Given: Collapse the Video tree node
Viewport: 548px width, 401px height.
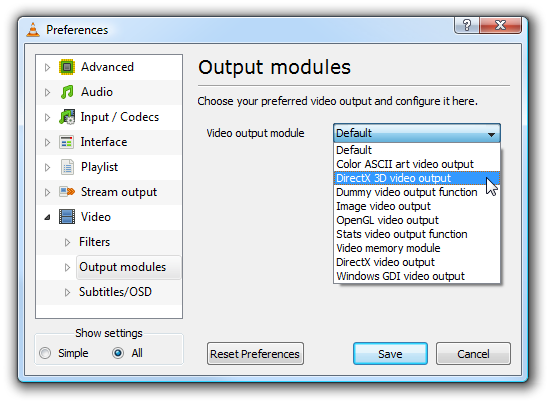Looking at the screenshot, I should [x=48, y=217].
